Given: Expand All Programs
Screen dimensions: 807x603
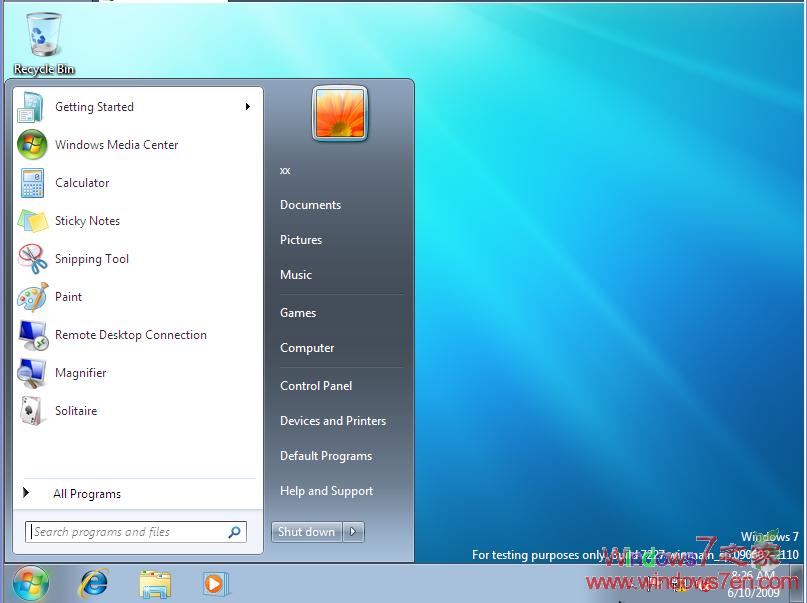Looking at the screenshot, I should 87,493.
